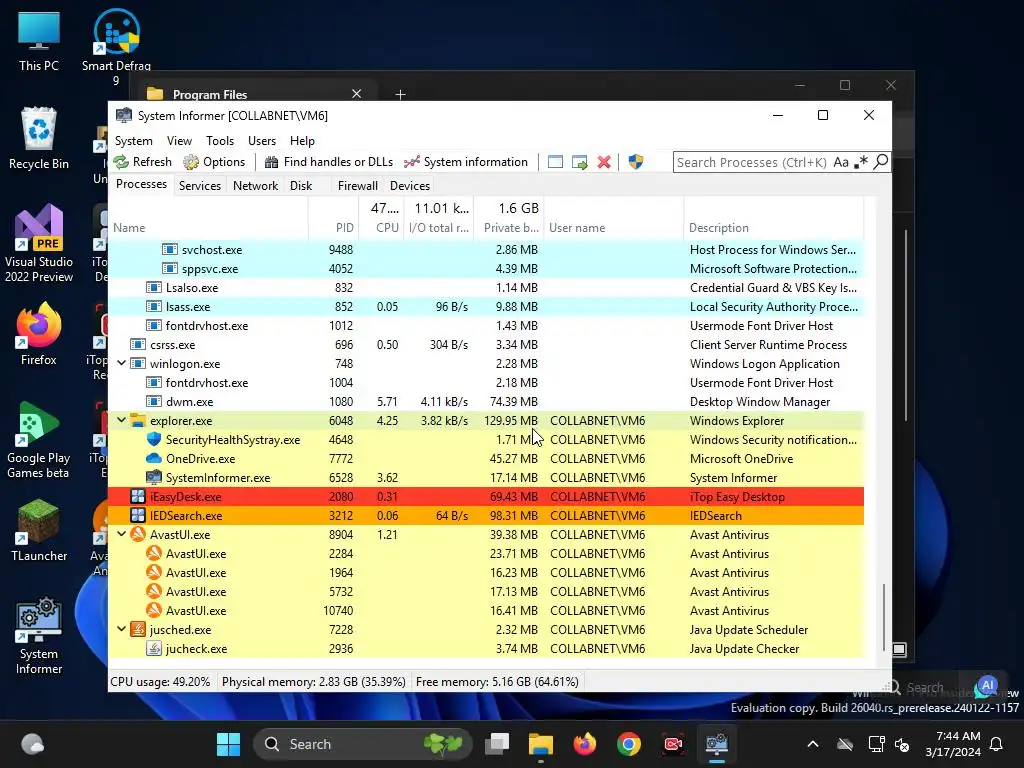The width and height of the screenshot is (1024, 768).
Task: Click the CPU usage status bar entry
Action: click(161, 682)
